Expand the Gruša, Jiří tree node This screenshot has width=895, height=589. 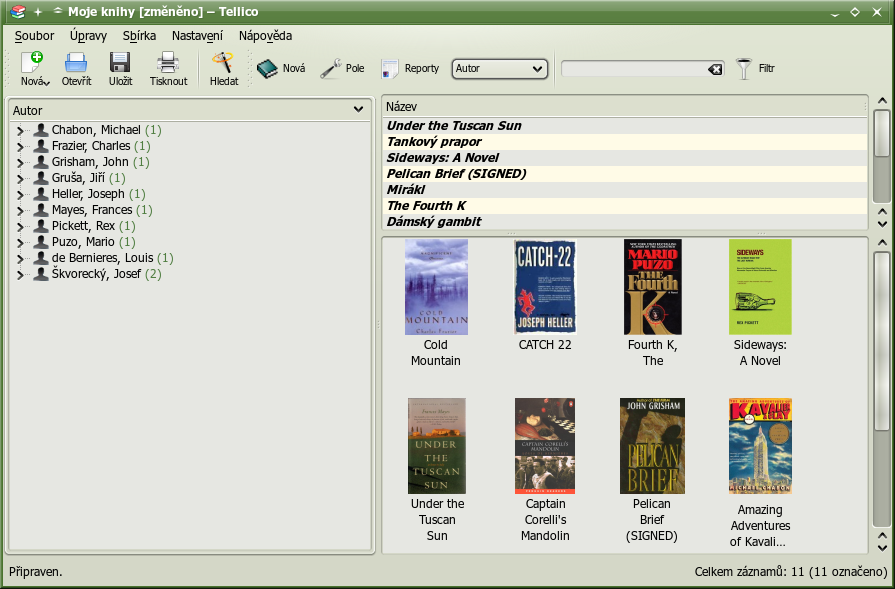20,179
